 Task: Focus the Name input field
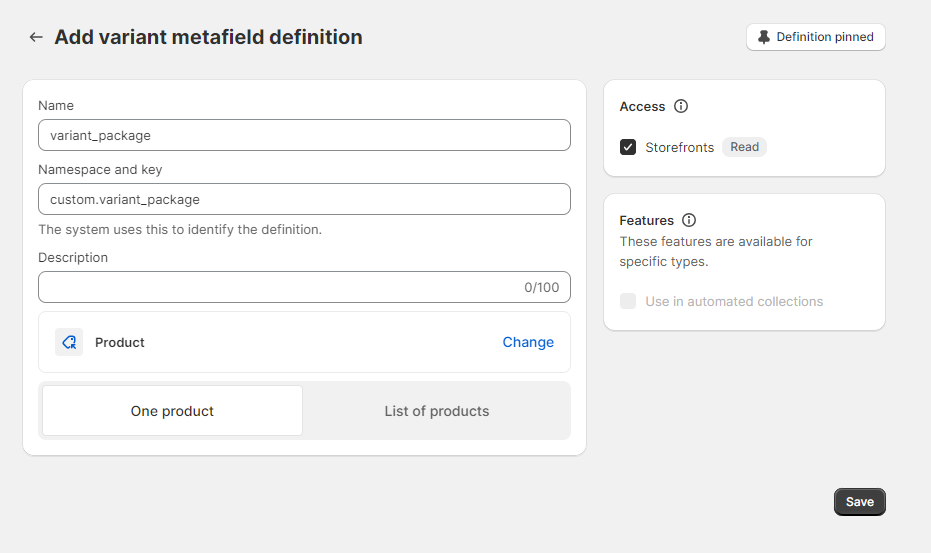click(x=304, y=135)
